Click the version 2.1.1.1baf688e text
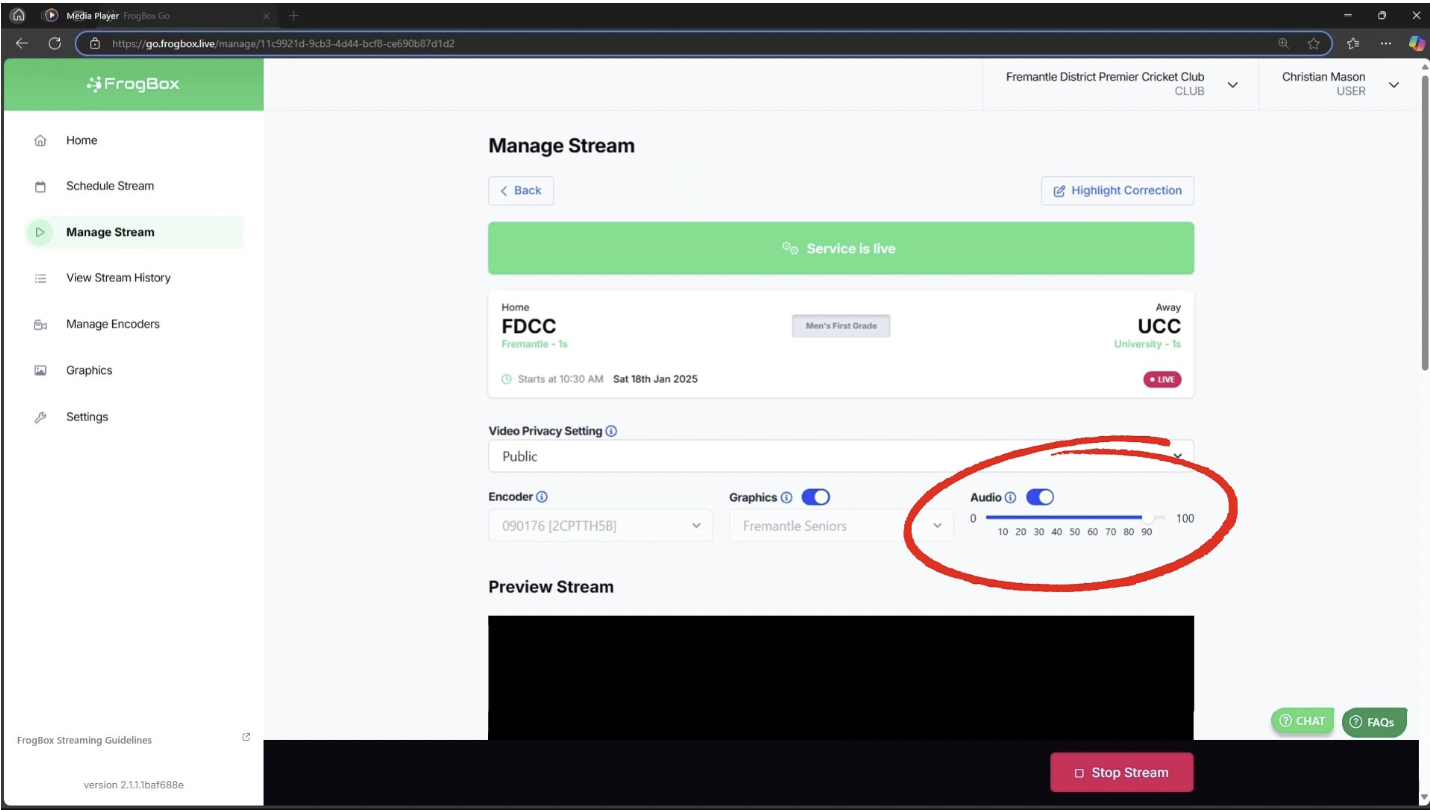 [134, 785]
